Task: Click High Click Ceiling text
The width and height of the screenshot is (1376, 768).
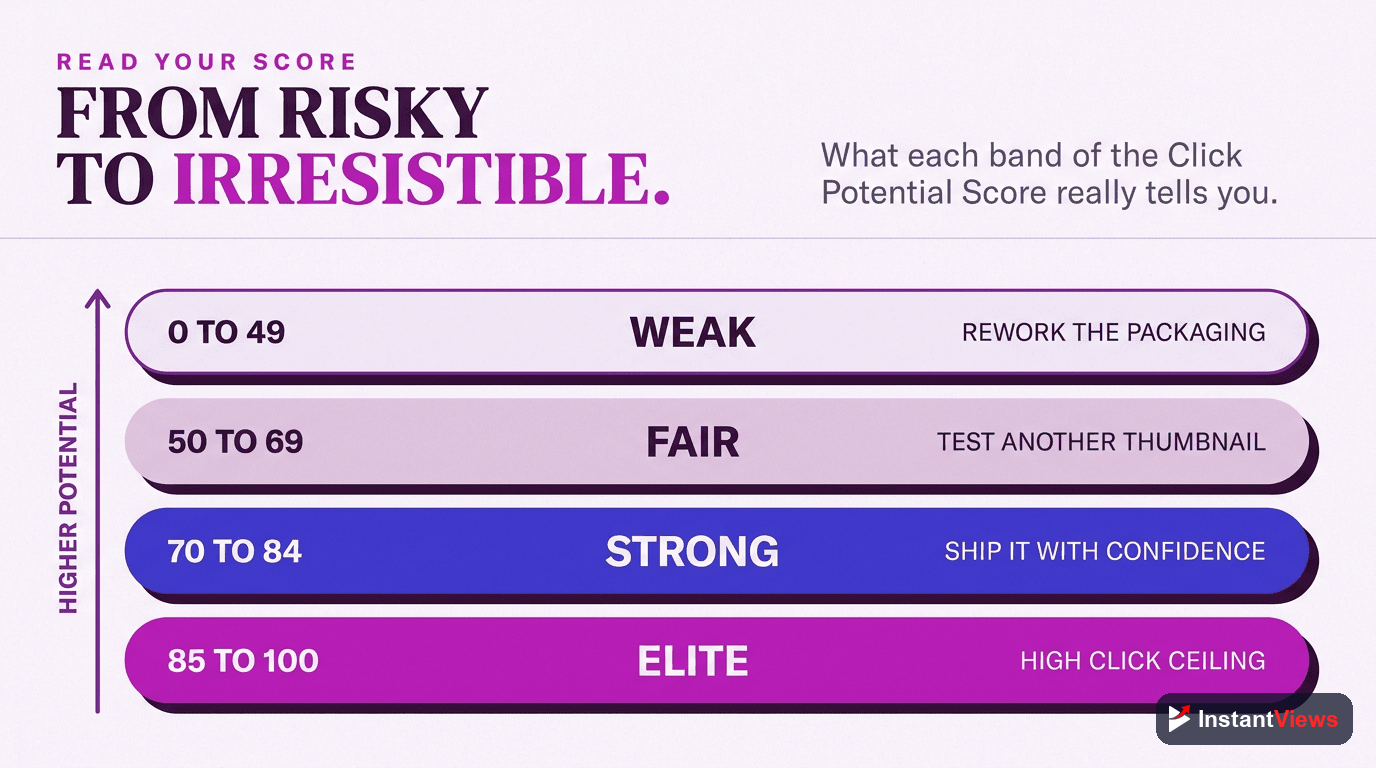Action: pyautogui.click(x=1143, y=660)
